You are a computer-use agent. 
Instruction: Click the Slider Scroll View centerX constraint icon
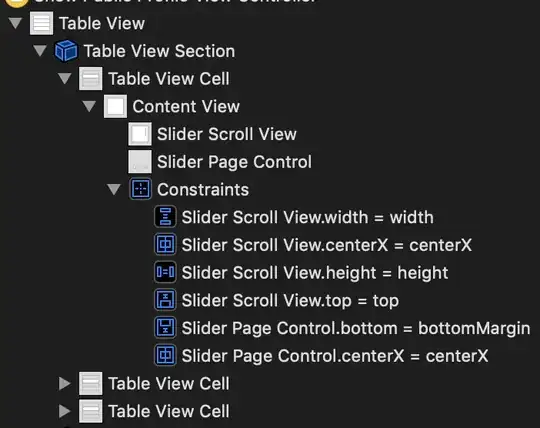tap(165, 244)
